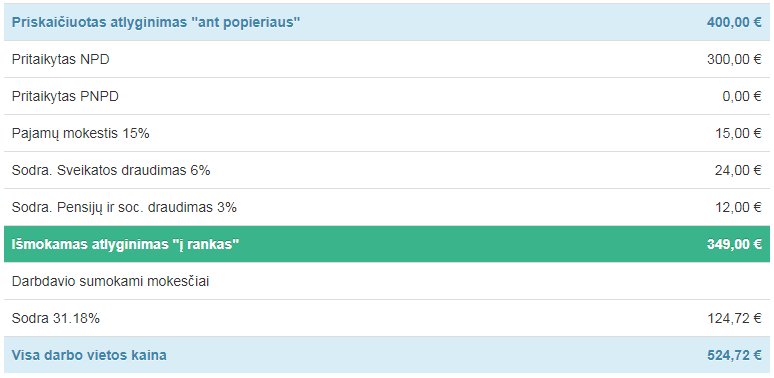
Task: Click the green Išmokamas atlyginimas "į rankas" row
Action: (x=387, y=244)
